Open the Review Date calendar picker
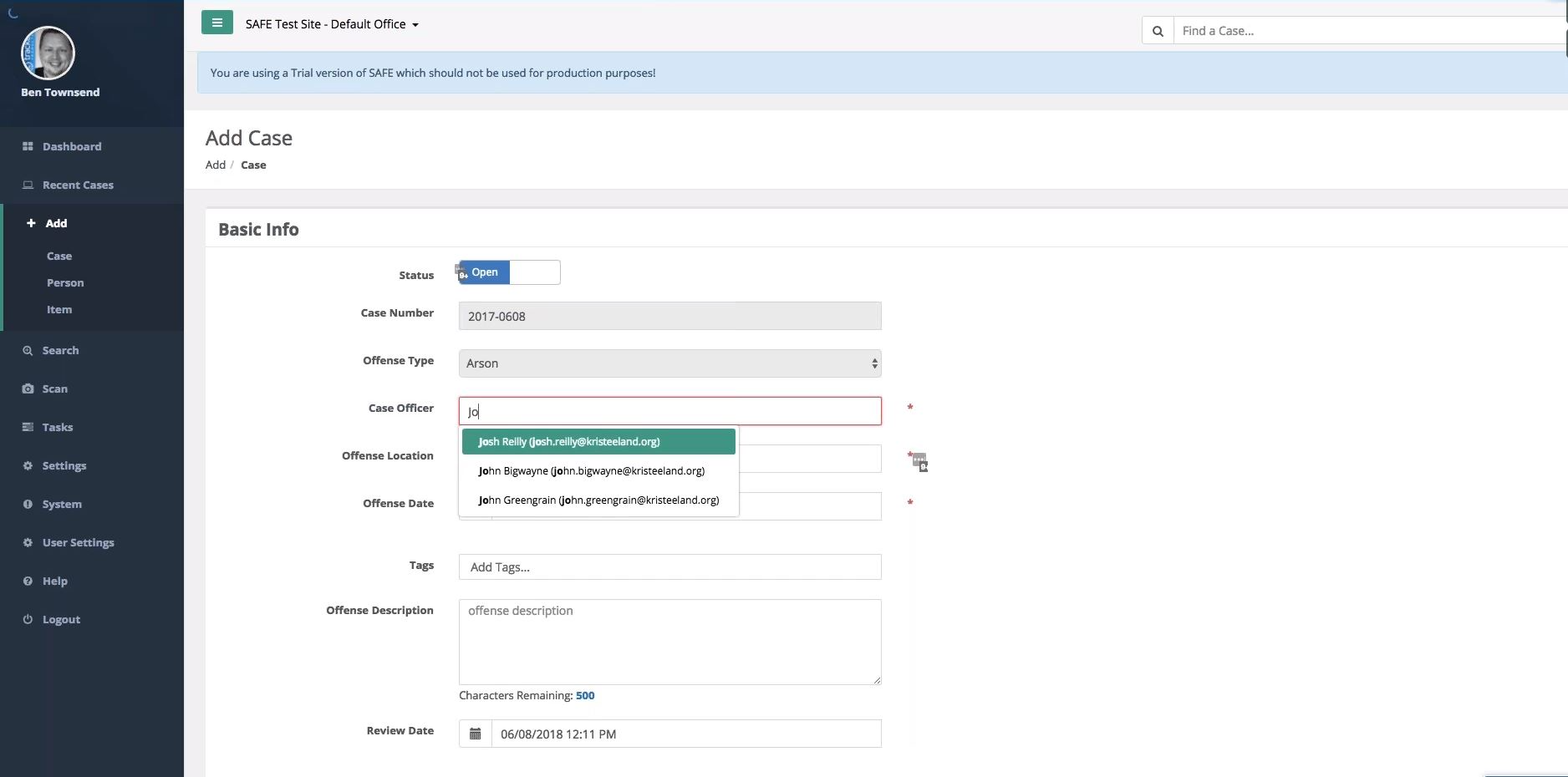Image resolution: width=1568 pixels, height=777 pixels. (x=476, y=734)
